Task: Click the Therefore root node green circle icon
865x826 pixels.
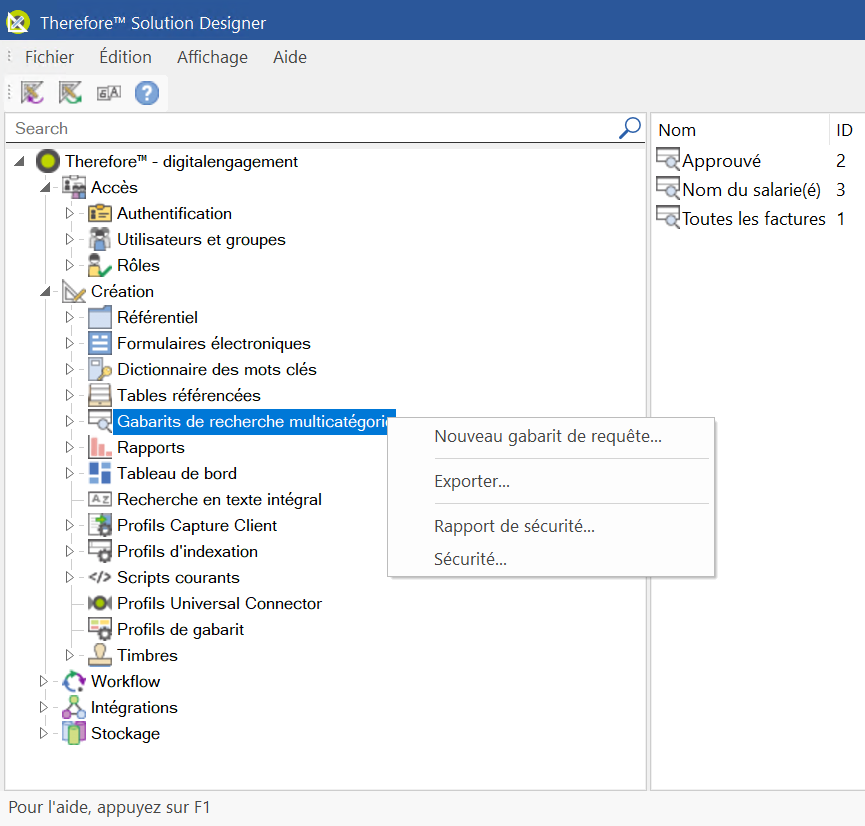Action: 48,161
